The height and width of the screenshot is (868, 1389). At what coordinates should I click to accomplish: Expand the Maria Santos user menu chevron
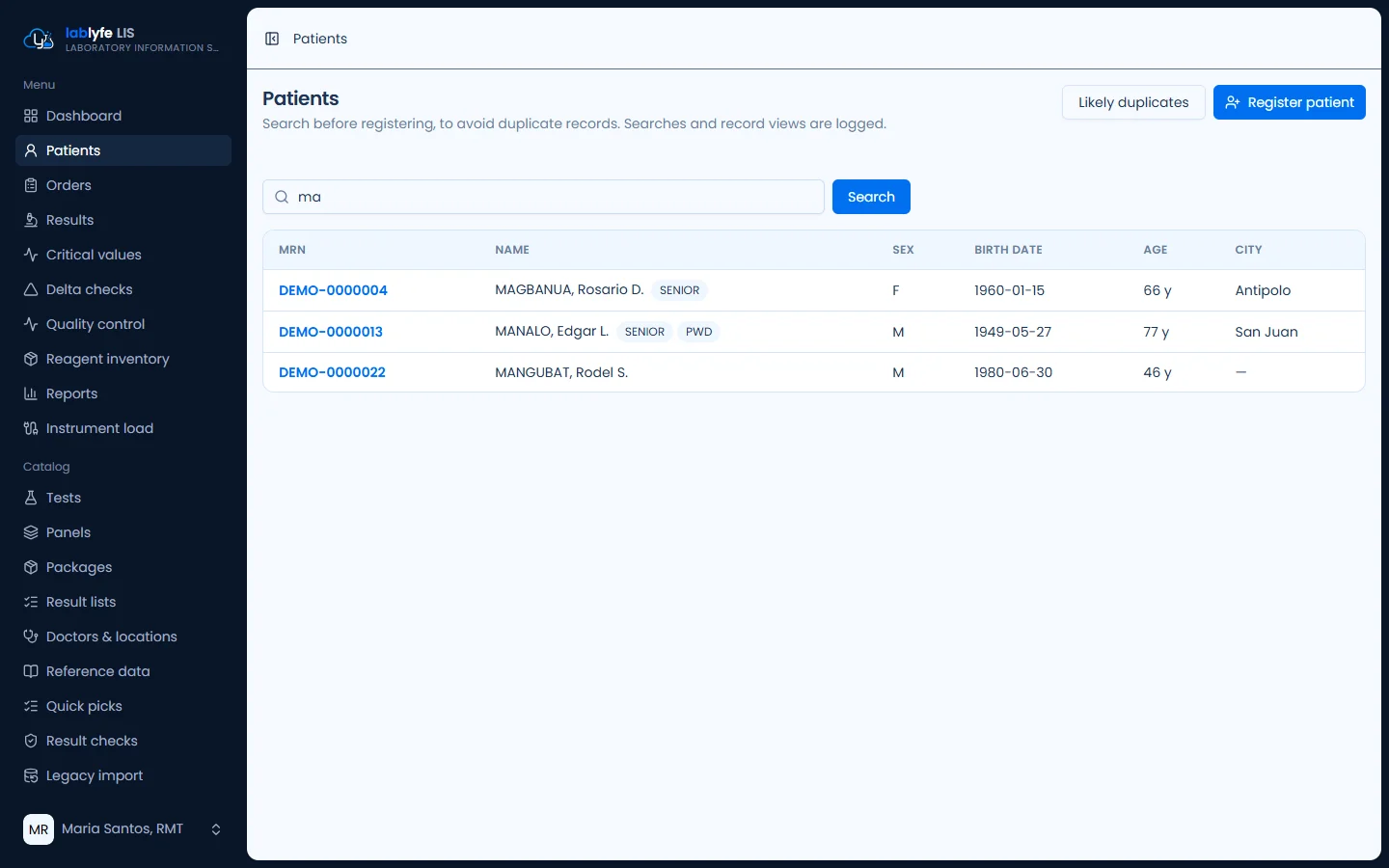coord(216,829)
